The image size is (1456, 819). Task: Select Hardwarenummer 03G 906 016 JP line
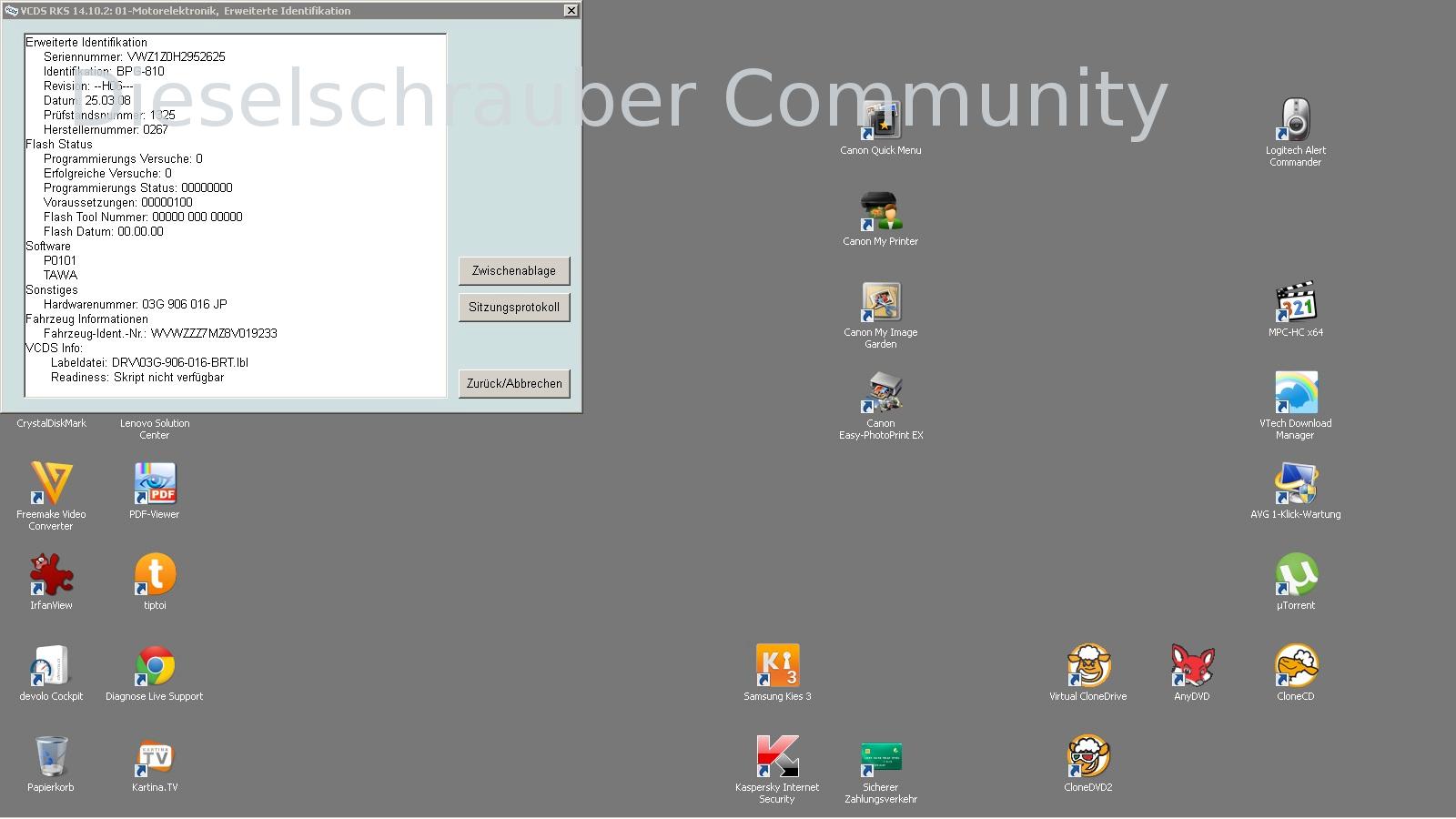pyautogui.click(x=136, y=304)
